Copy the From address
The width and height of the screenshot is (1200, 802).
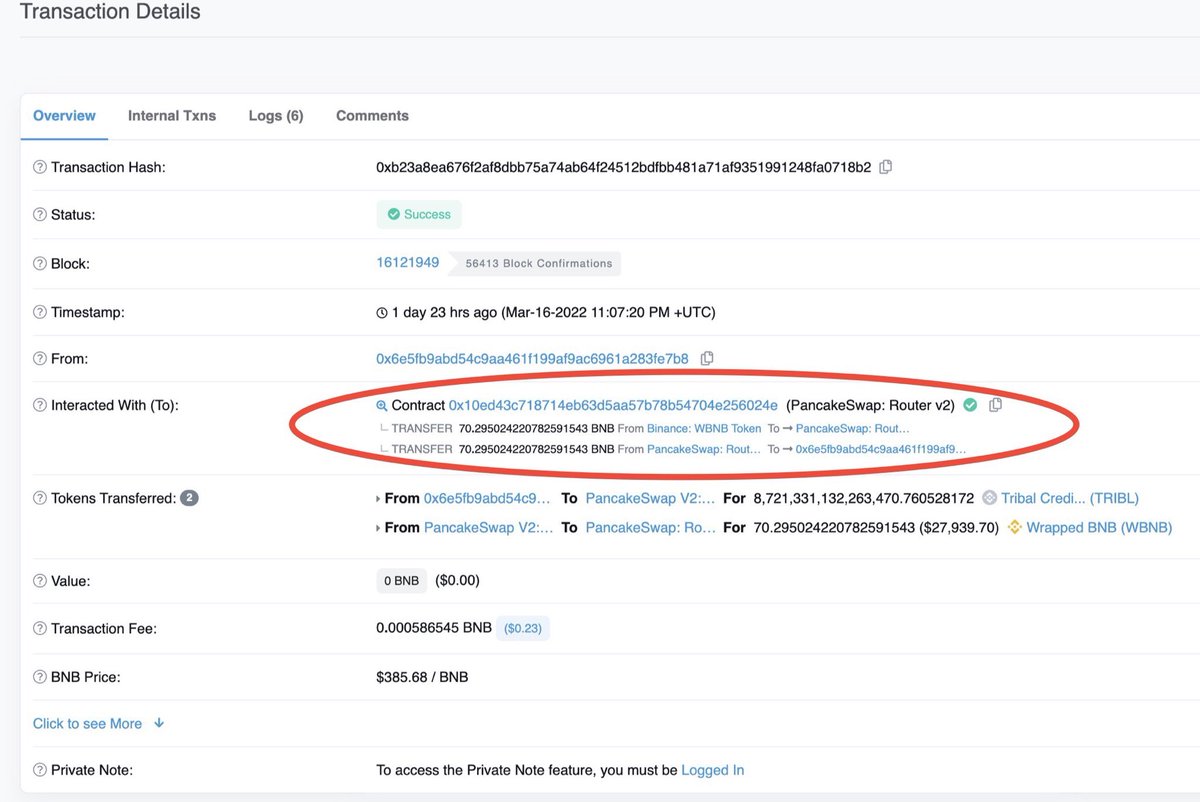point(707,358)
